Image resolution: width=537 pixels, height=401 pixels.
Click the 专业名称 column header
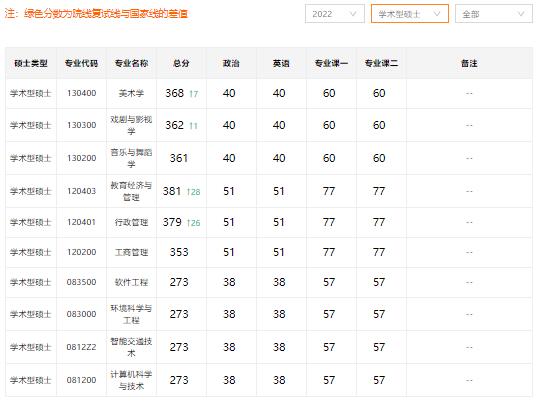[x=132, y=63]
